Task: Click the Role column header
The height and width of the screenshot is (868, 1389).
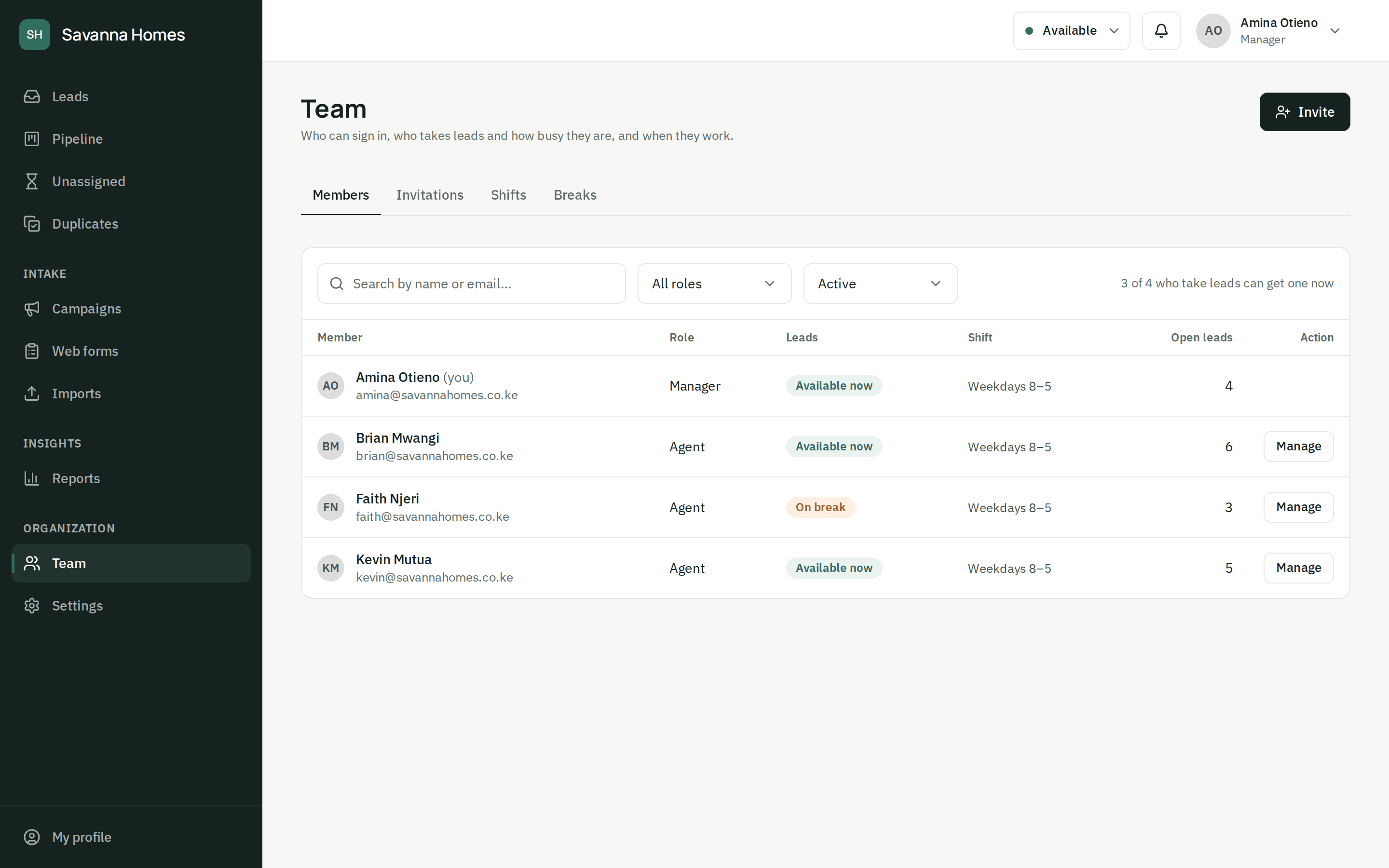Action: [x=681, y=338]
